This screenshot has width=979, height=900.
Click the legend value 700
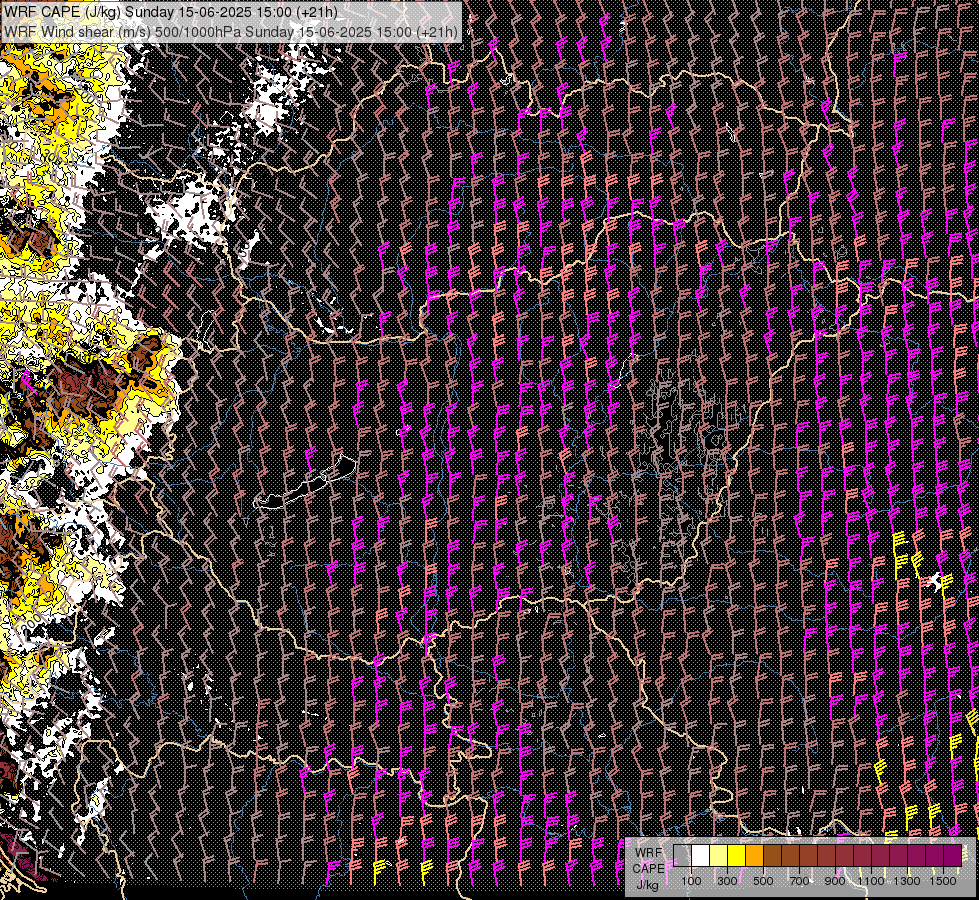click(799, 881)
